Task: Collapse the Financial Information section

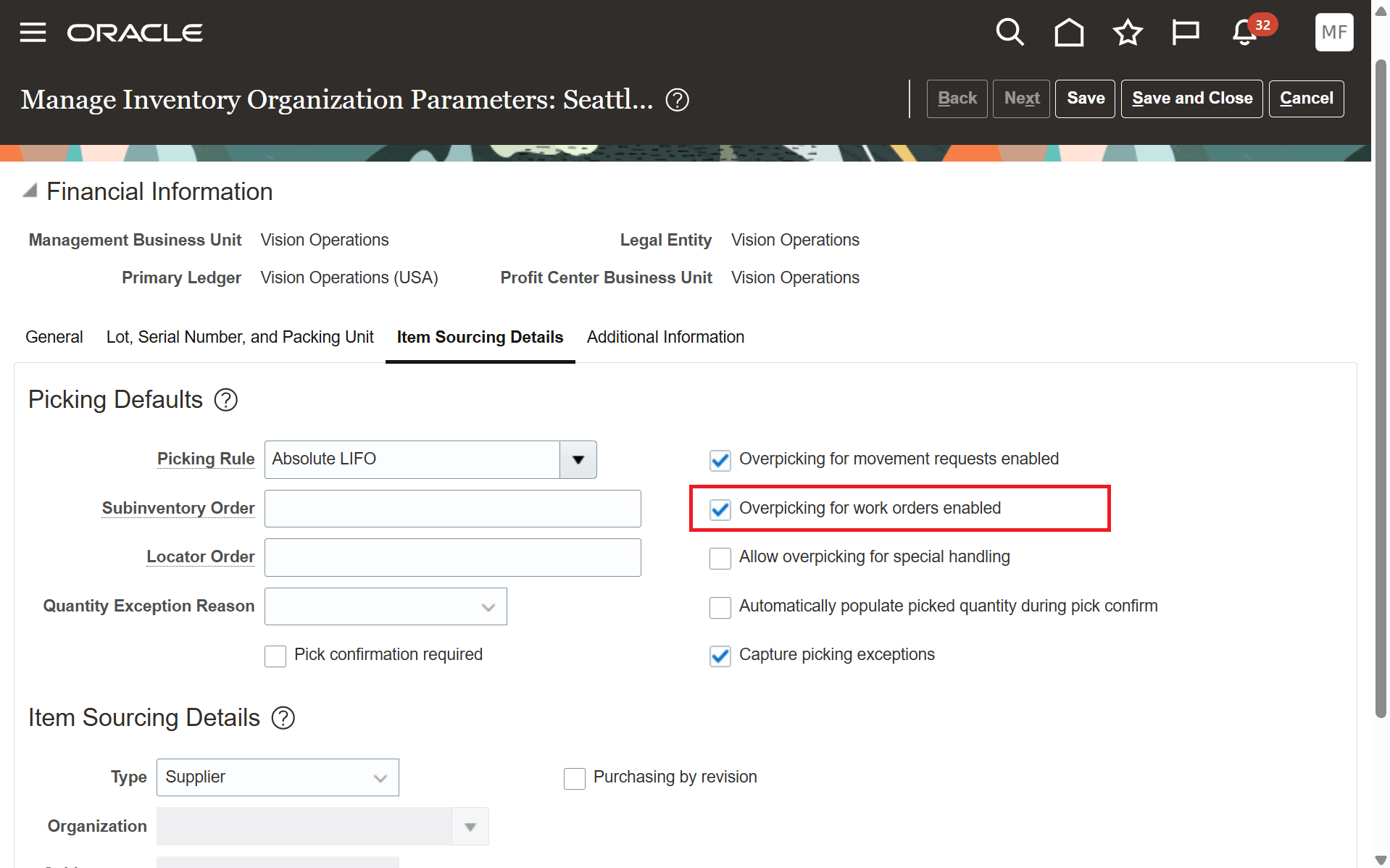Action: [x=30, y=191]
